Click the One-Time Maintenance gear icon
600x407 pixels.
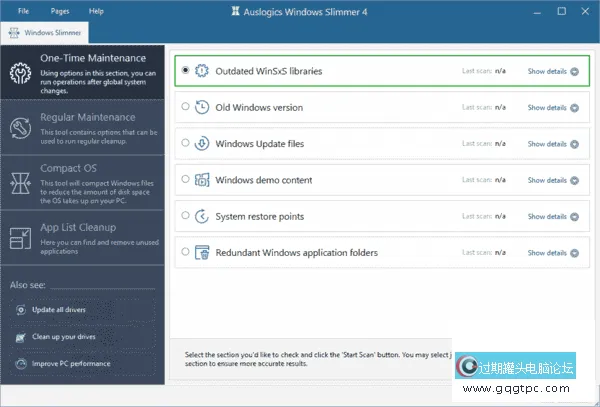(x=20, y=72)
